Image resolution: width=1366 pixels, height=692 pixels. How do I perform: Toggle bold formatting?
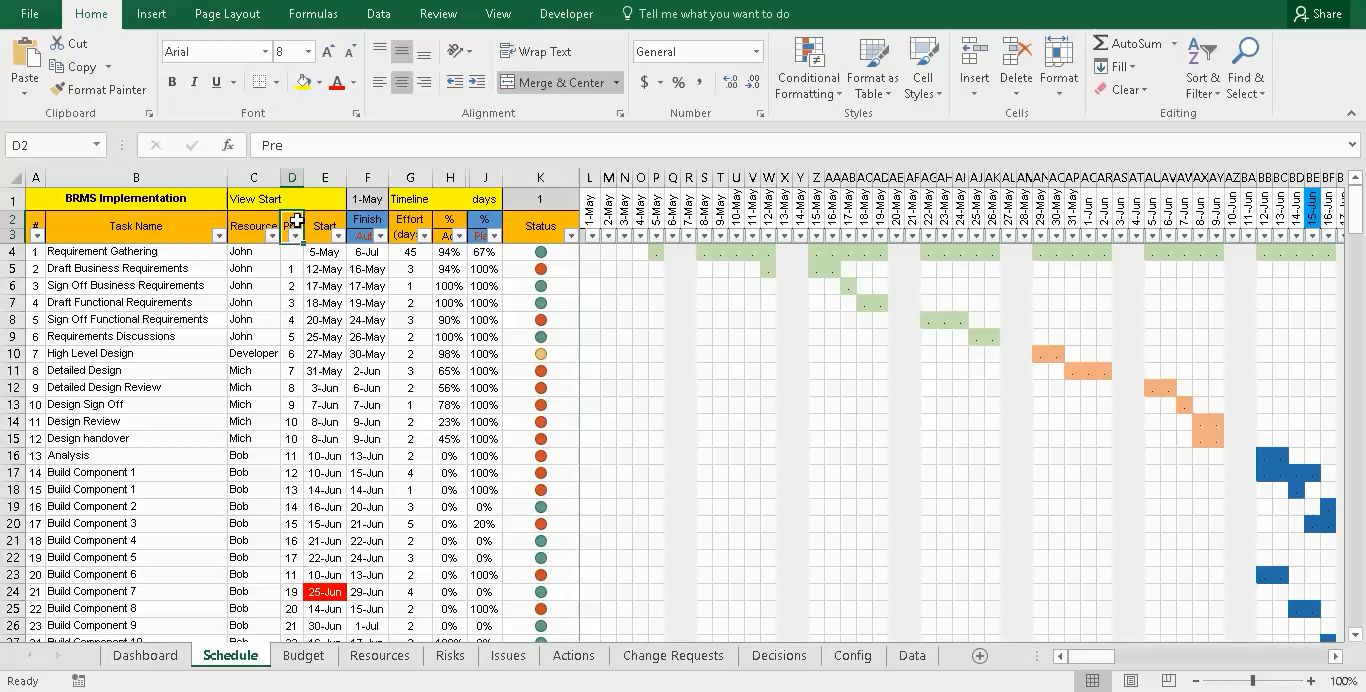coord(171,82)
